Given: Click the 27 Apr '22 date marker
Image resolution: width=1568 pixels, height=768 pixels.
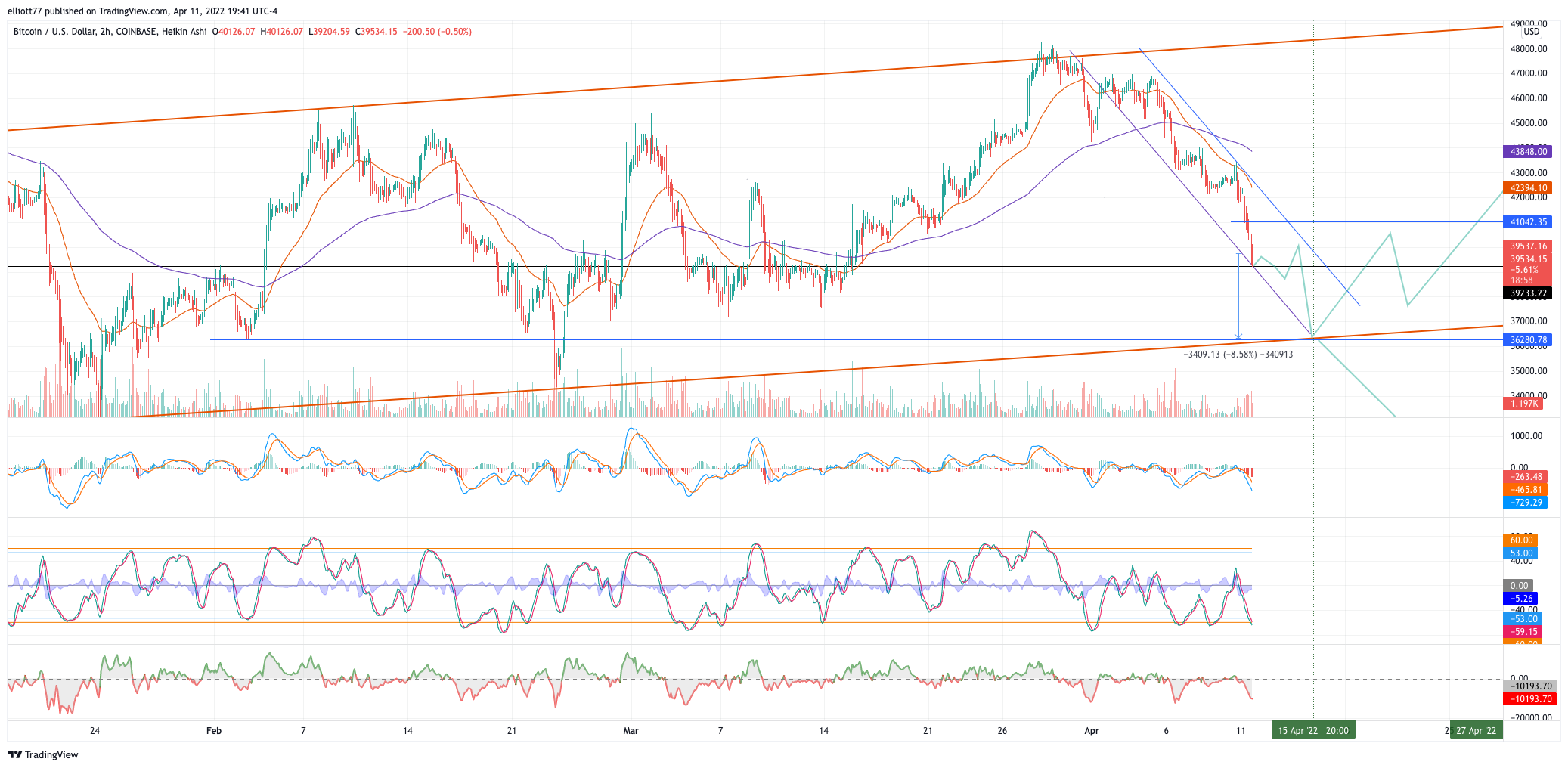Looking at the screenshot, I should tap(1476, 730).
